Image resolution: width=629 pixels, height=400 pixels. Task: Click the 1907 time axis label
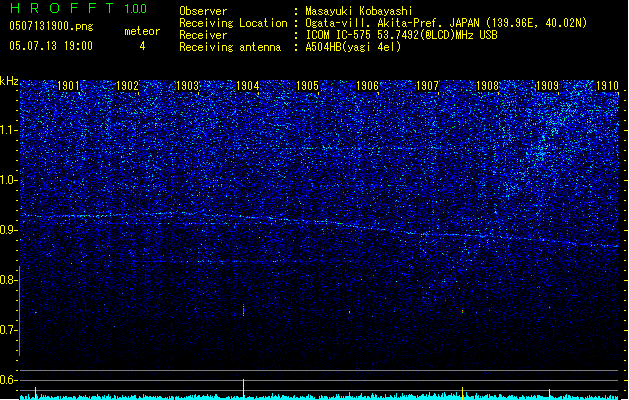tap(428, 86)
